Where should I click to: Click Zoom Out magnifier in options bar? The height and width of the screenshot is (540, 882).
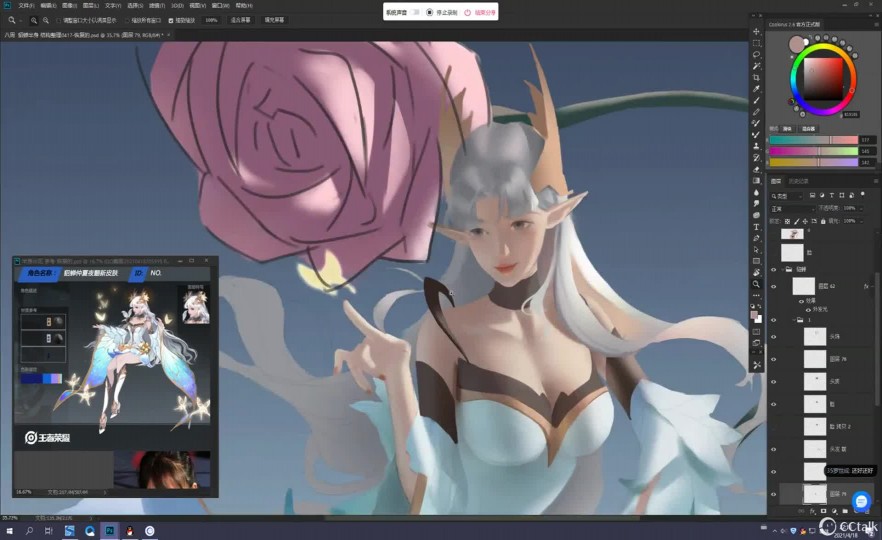coord(46,20)
